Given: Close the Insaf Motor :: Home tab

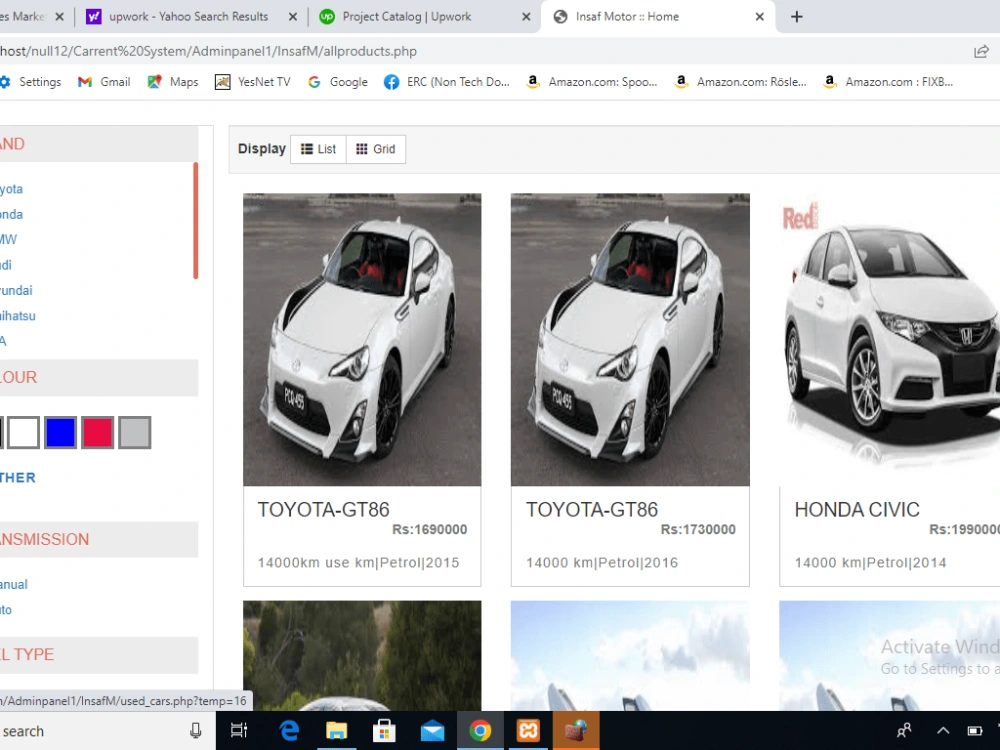Looking at the screenshot, I should point(760,17).
